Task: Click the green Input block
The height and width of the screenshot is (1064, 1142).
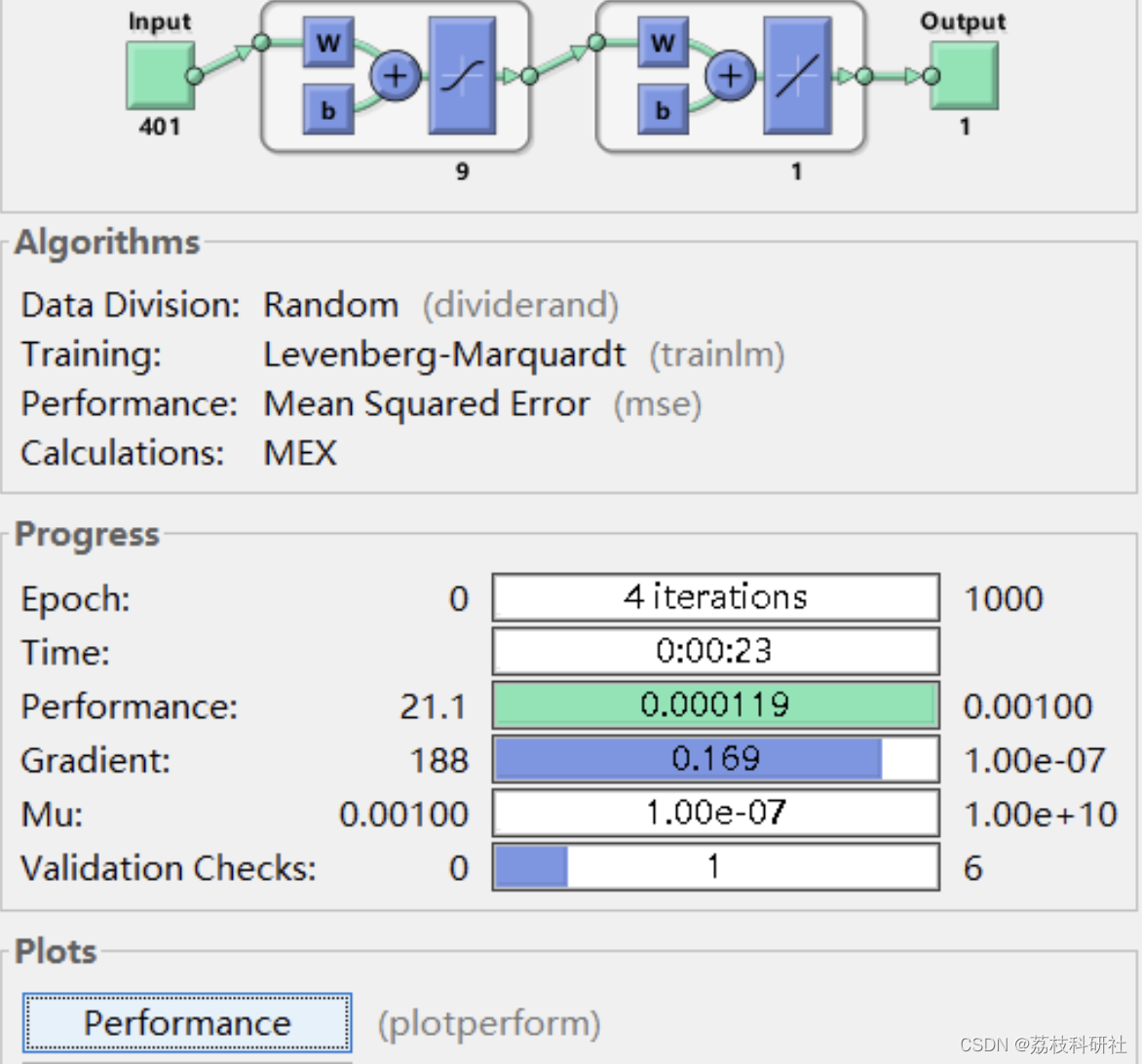Action: pos(161,76)
